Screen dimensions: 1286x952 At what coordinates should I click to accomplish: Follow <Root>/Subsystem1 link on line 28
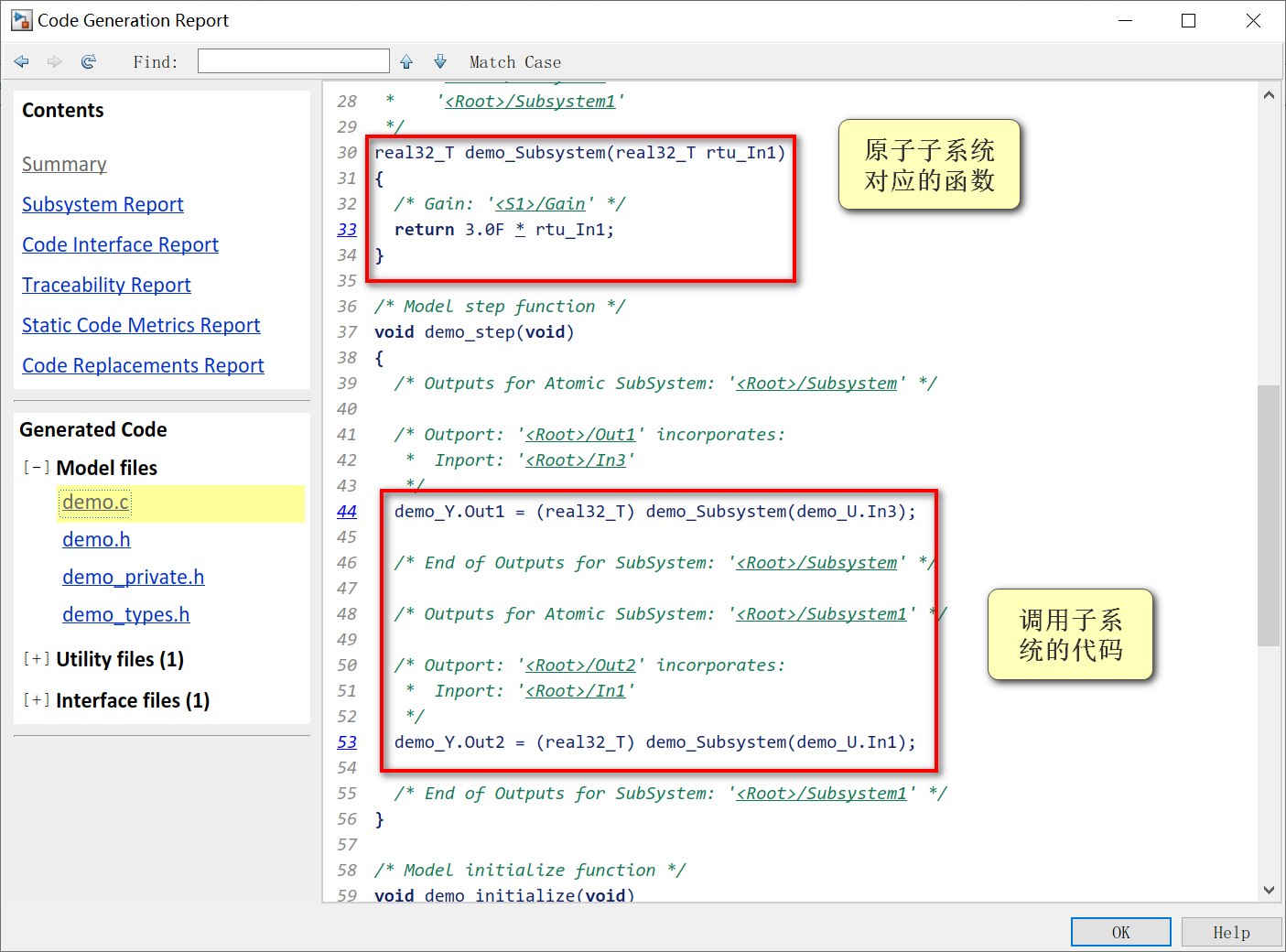pyautogui.click(x=530, y=102)
